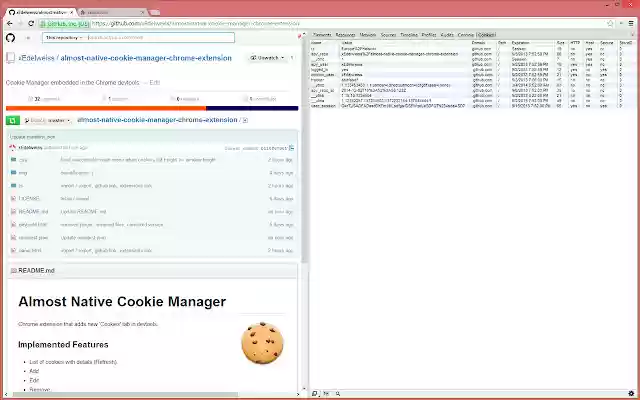Click the 'Implemented Features' heading
Screen dimensions: 640x400
coord(63,344)
